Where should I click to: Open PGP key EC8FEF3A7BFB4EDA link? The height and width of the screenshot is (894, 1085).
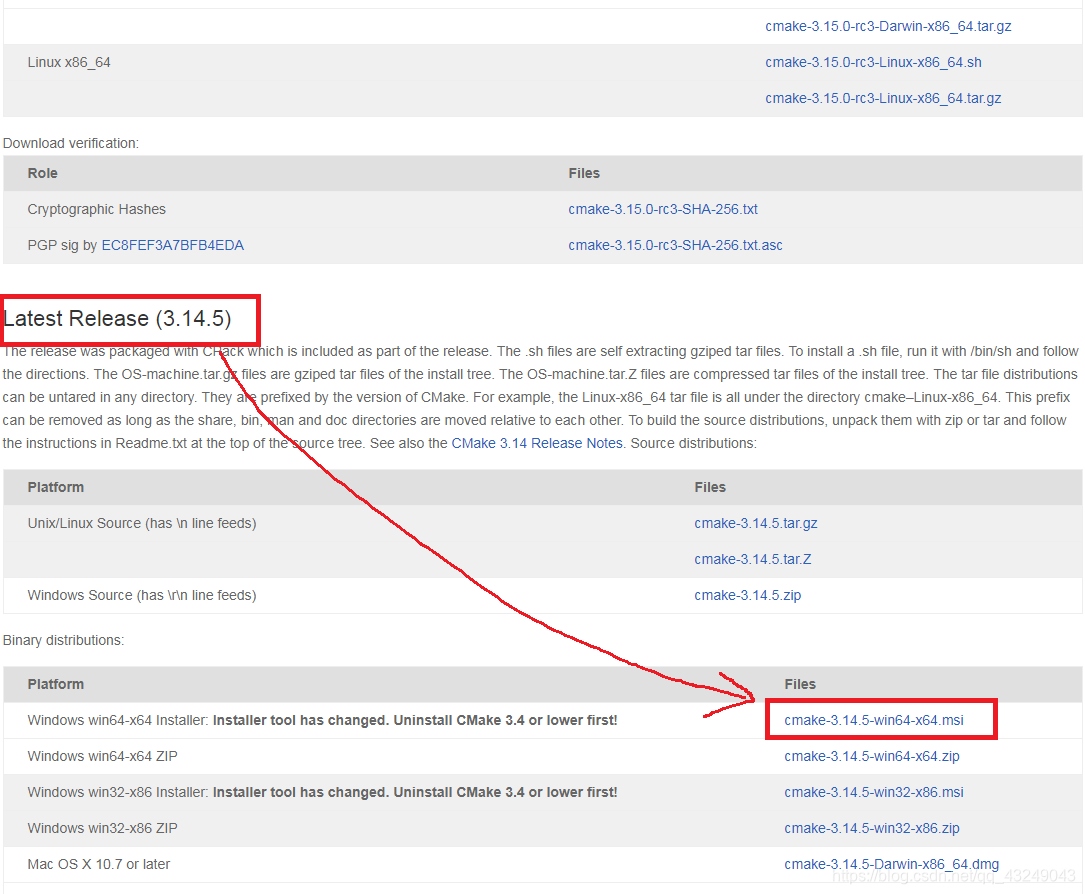pyautogui.click(x=172, y=245)
